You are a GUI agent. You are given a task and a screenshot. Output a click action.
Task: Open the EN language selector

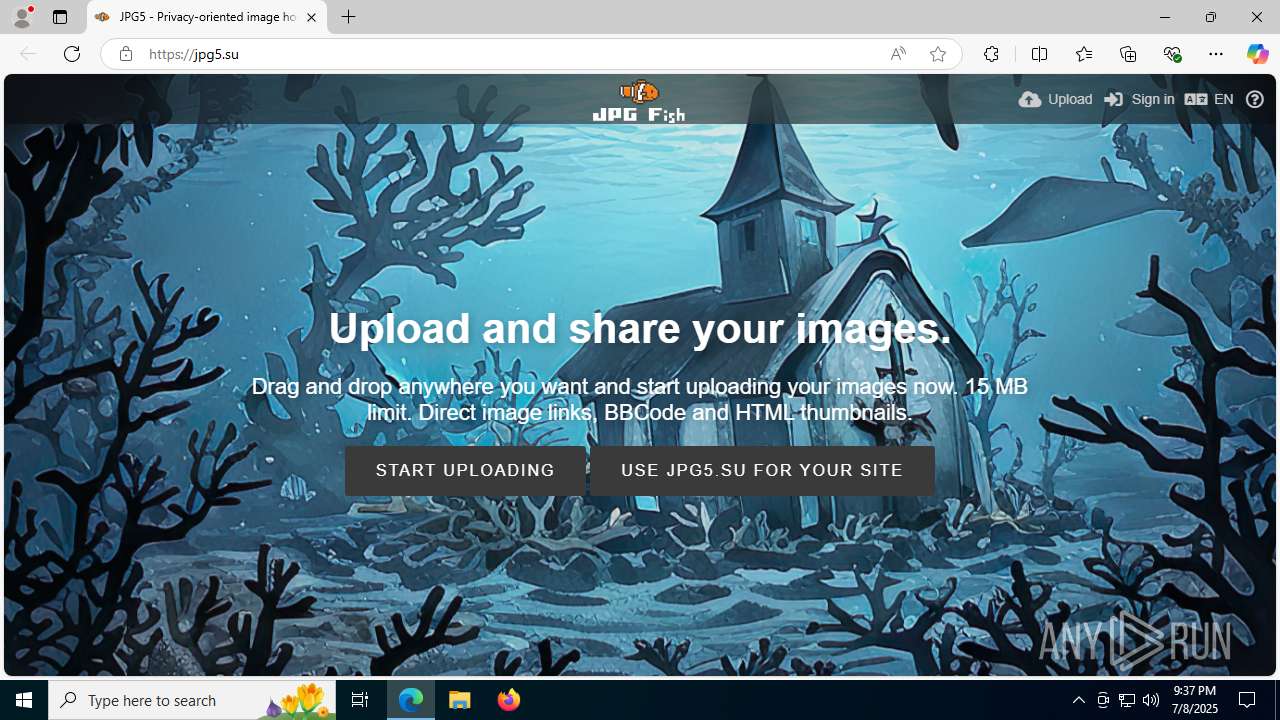[1209, 99]
